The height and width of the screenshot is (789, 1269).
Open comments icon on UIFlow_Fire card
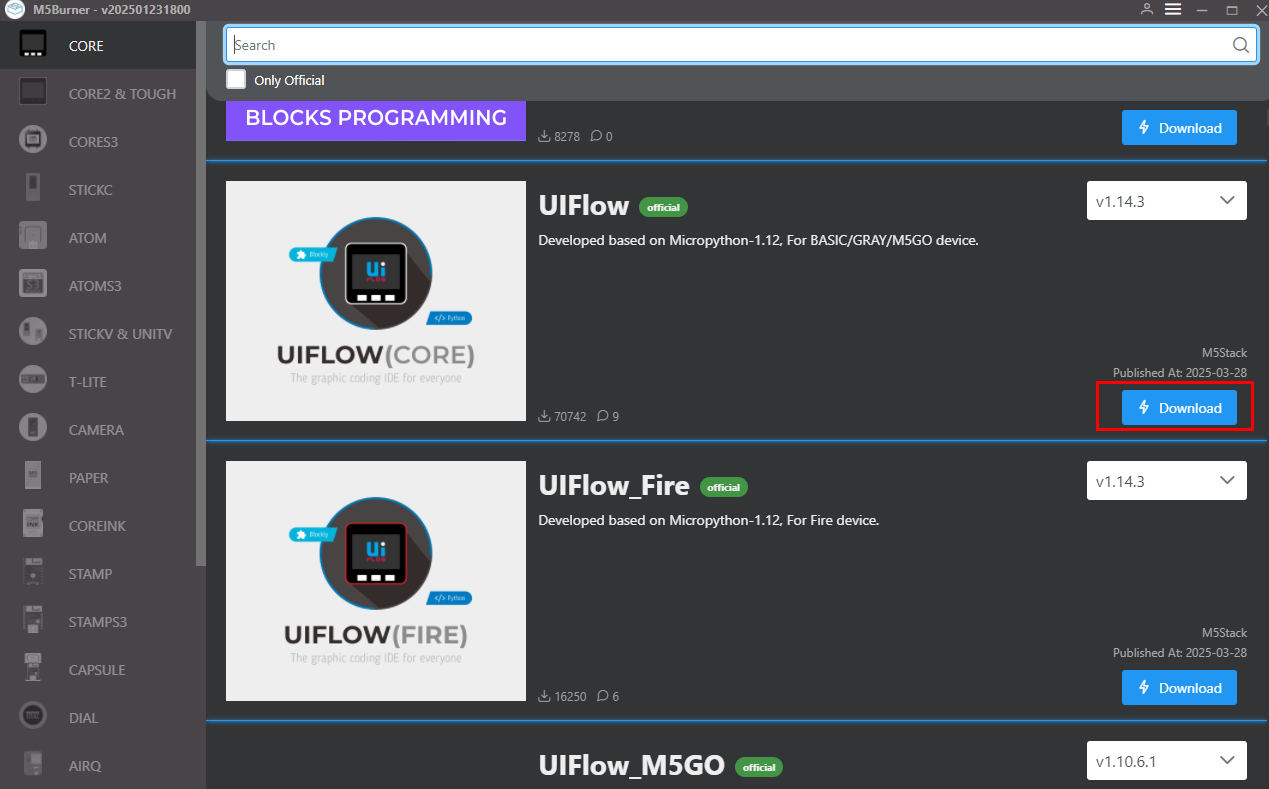tap(602, 696)
